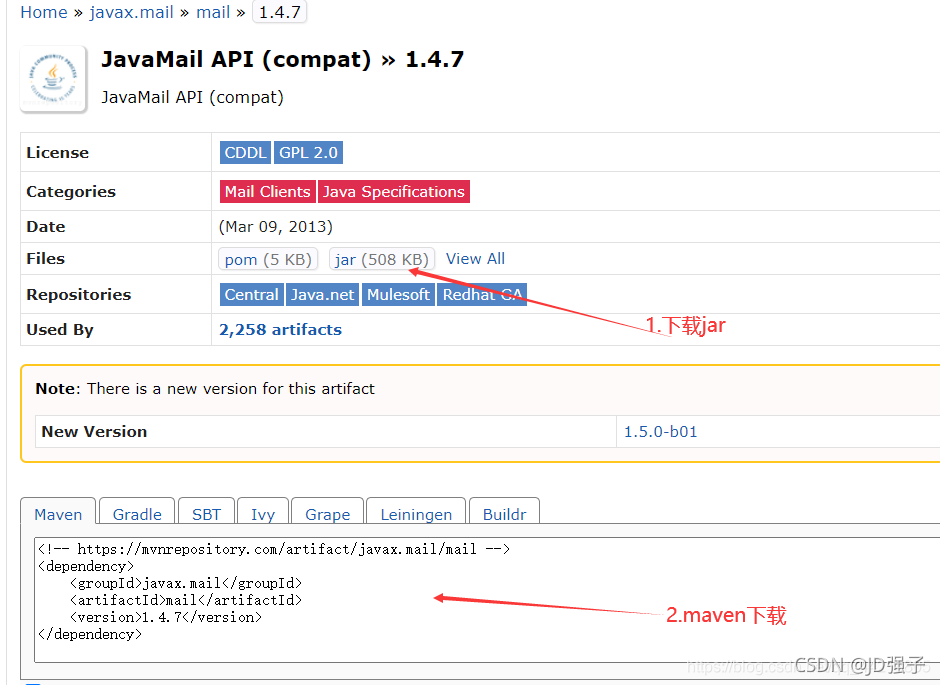Click the Files row label
The height and width of the screenshot is (685, 940).
click(46, 258)
